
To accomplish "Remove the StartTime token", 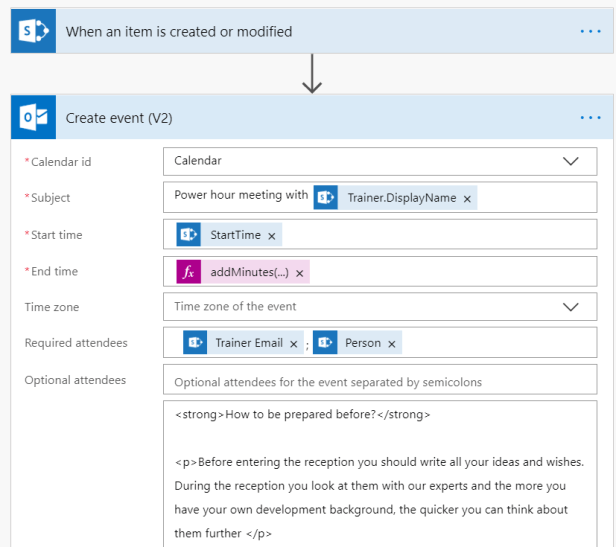I will pos(272,236).
